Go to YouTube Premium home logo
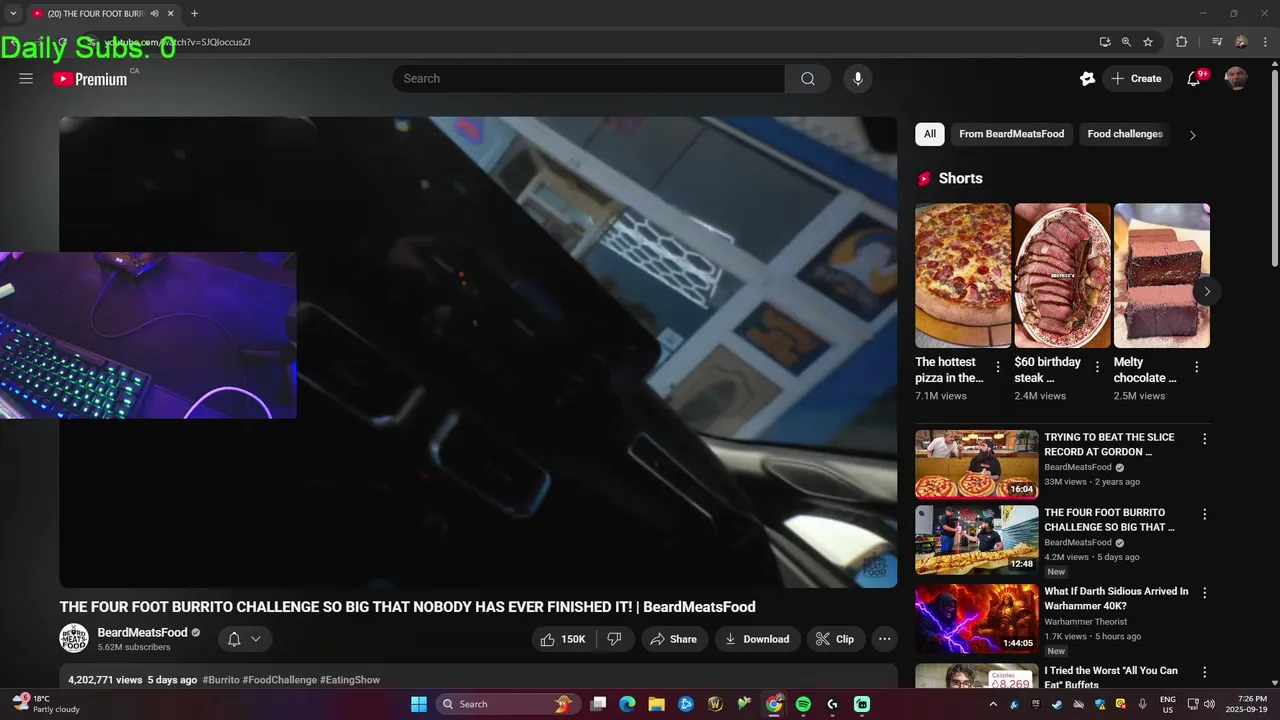This screenshot has height=720, width=1280. pyautogui.click(x=91, y=79)
